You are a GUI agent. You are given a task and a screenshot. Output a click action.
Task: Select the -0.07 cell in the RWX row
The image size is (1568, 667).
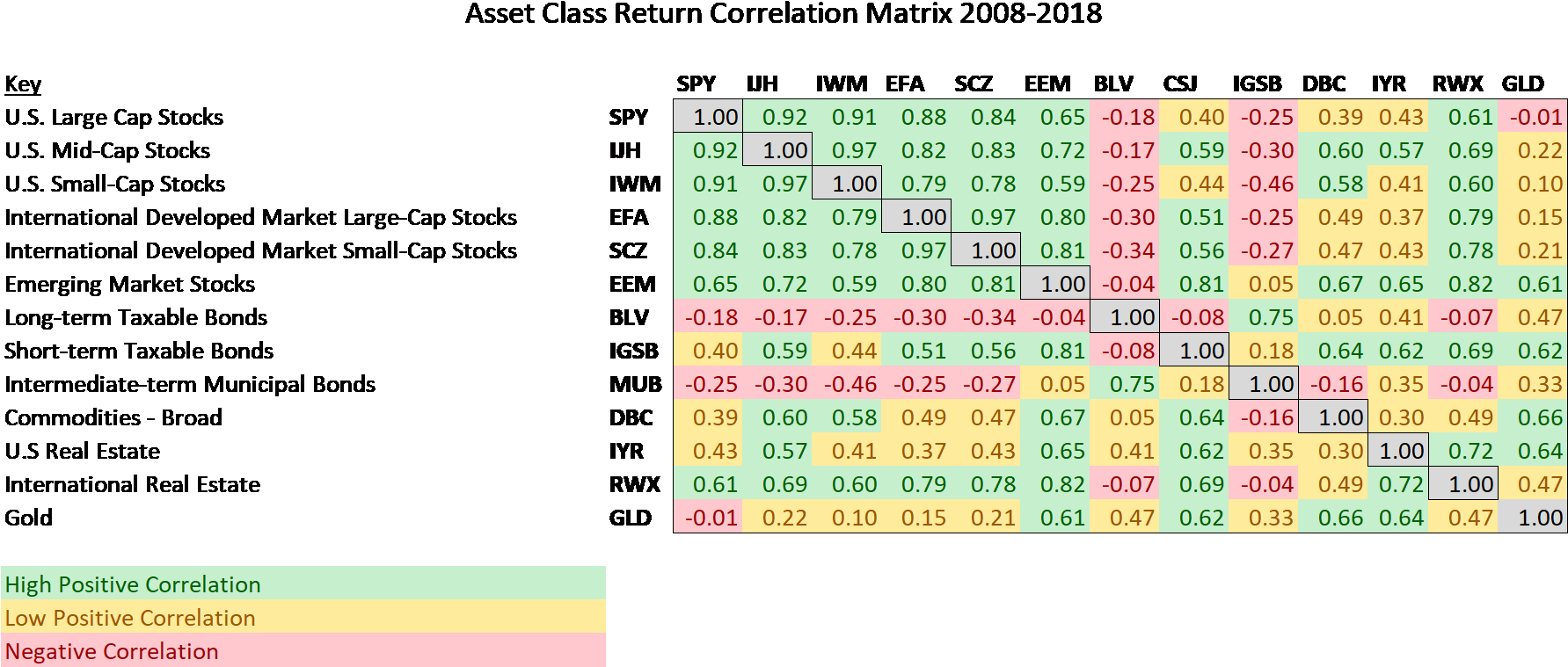(x=1125, y=484)
